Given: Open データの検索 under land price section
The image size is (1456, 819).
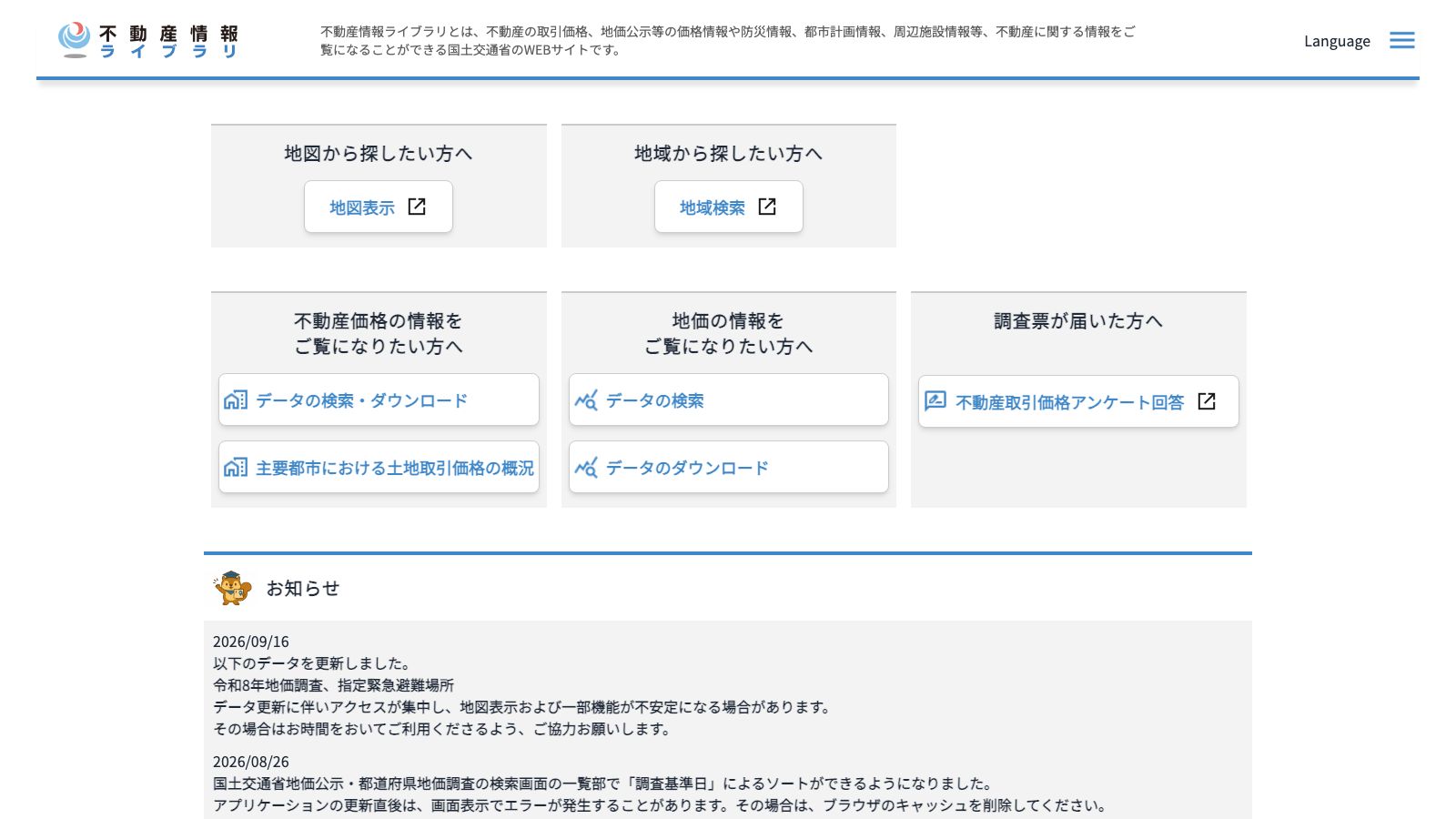Looking at the screenshot, I should (728, 399).
